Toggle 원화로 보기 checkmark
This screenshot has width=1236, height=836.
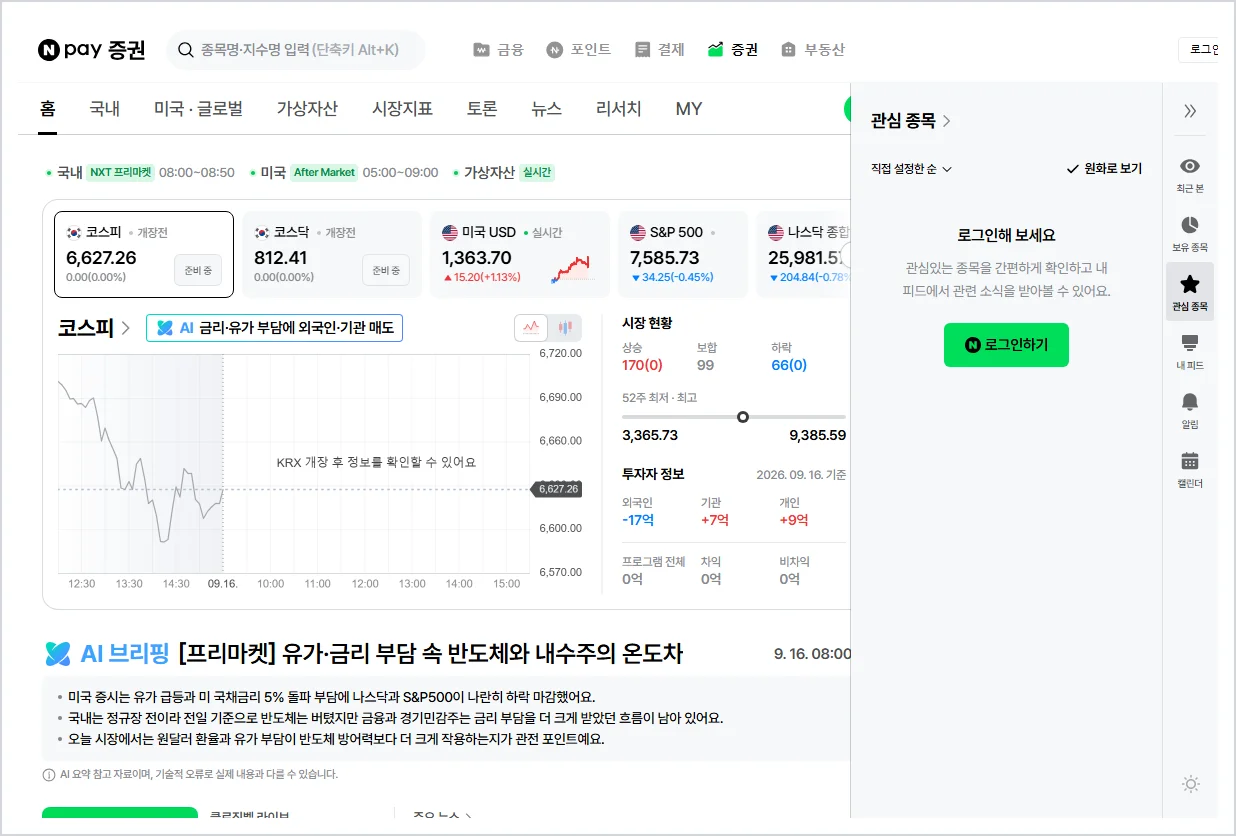1104,169
